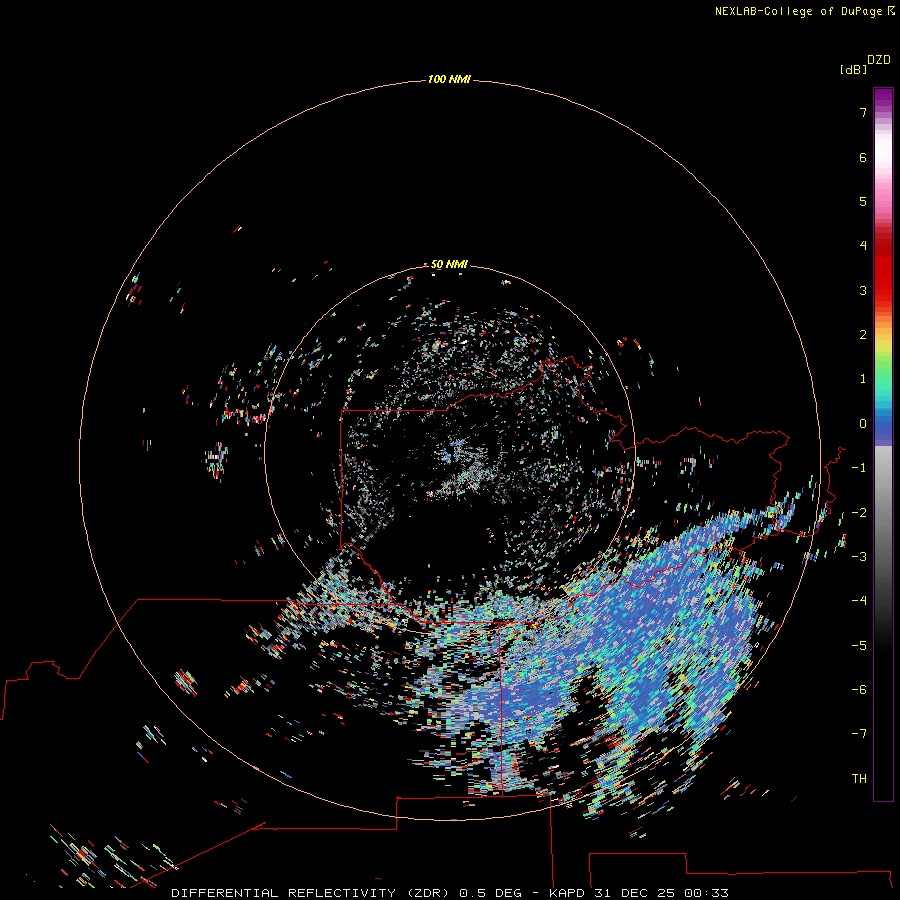Image resolution: width=900 pixels, height=900 pixels.
Task: Click the 5 value on color scale
Action: point(863,201)
